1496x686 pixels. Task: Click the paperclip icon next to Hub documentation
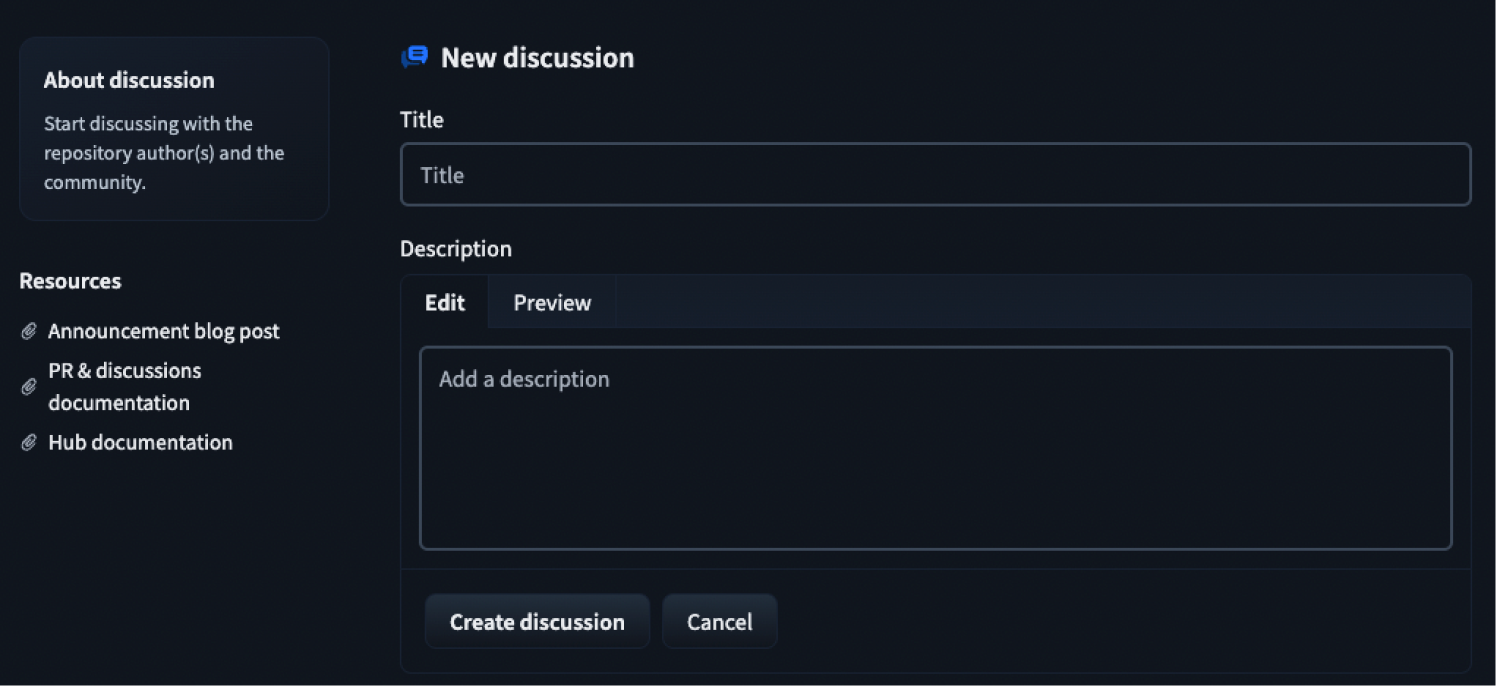29,441
